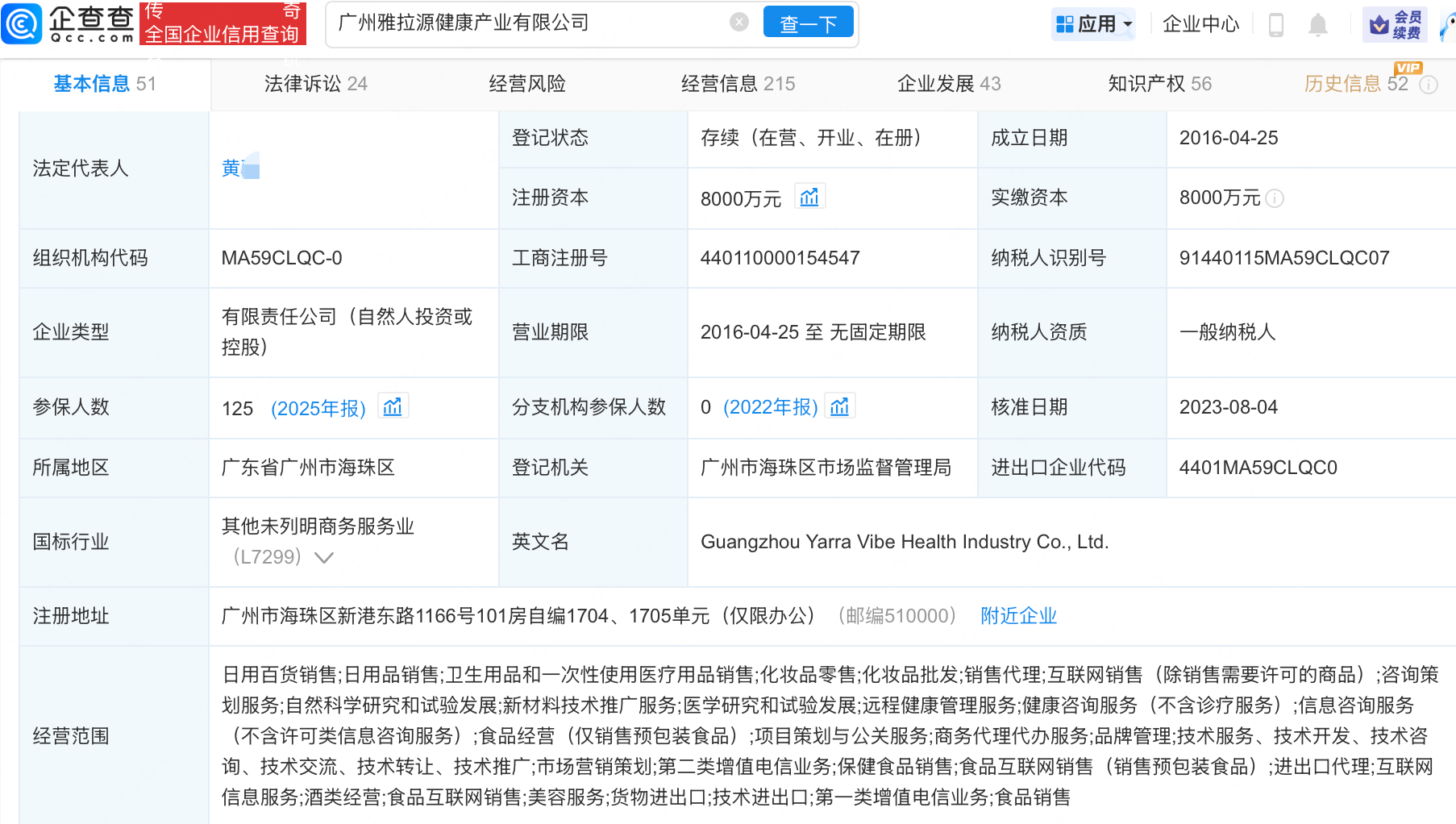Open the 应用 apps dropdown
The height and width of the screenshot is (824, 1456).
click(1094, 24)
